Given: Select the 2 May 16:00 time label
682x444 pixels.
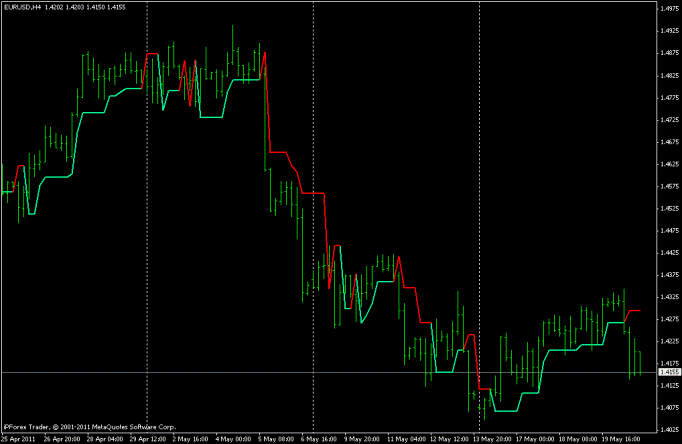Looking at the screenshot, I should (x=190, y=439).
